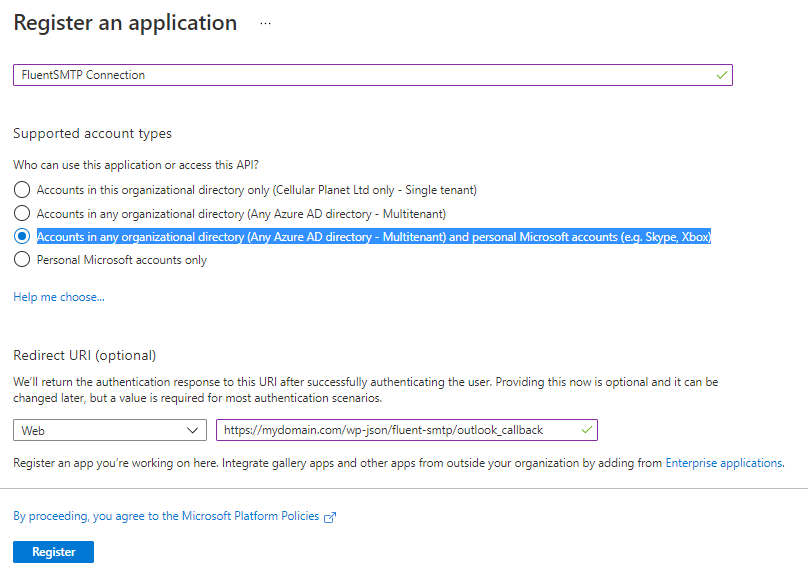The image size is (808, 579).
Task: Open the Web platform type dropdown
Action: 110,430
